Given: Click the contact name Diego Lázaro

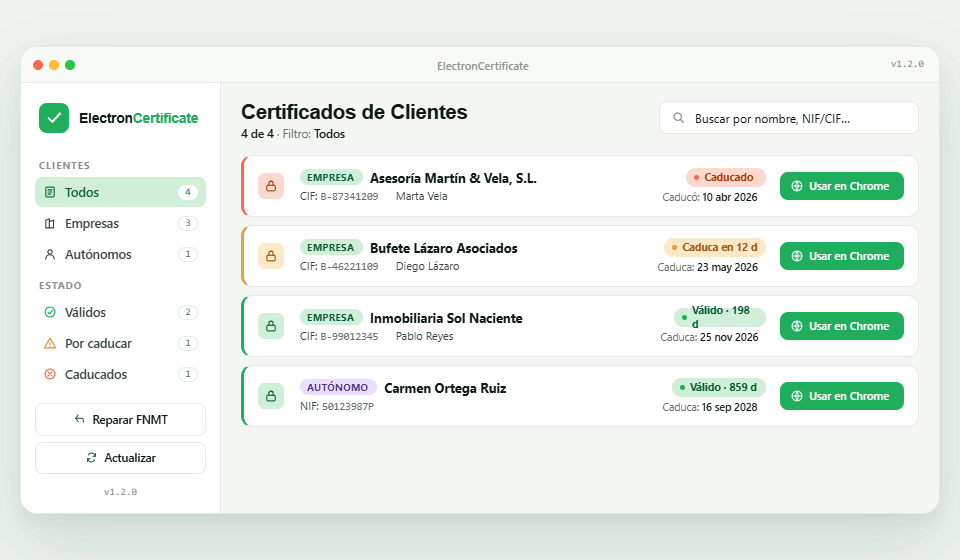Looking at the screenshot, I should pos(427,266).
